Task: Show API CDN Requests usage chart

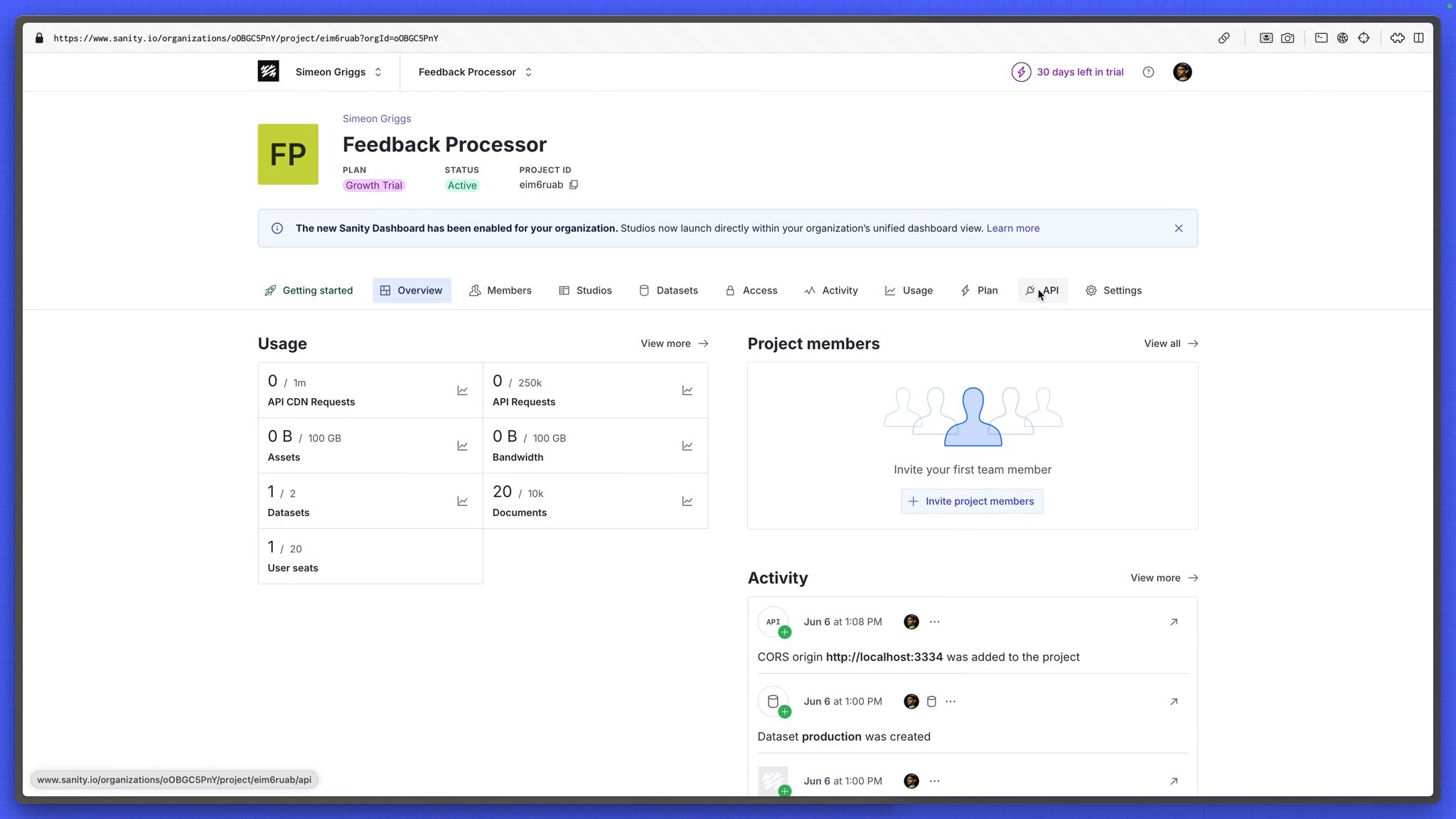Action: point(462,390)
